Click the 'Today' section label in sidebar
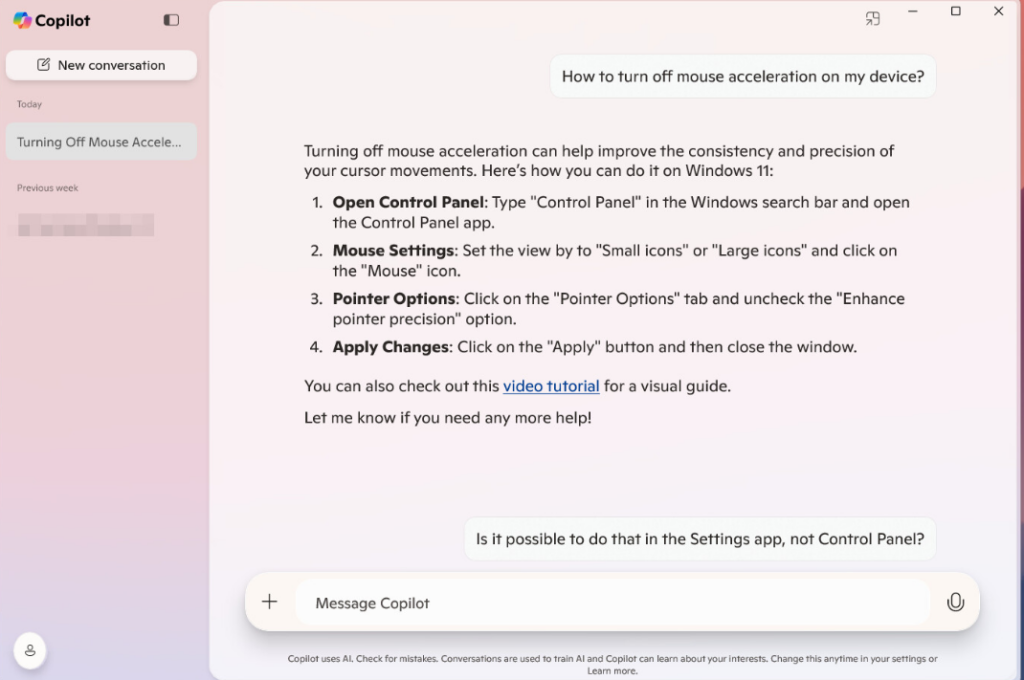Viewport: 1024px width, 680px height. (29, 104)
